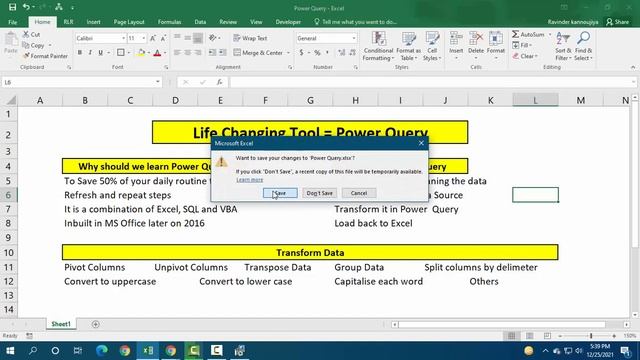Open the General number format dropdown

point(353,38)
